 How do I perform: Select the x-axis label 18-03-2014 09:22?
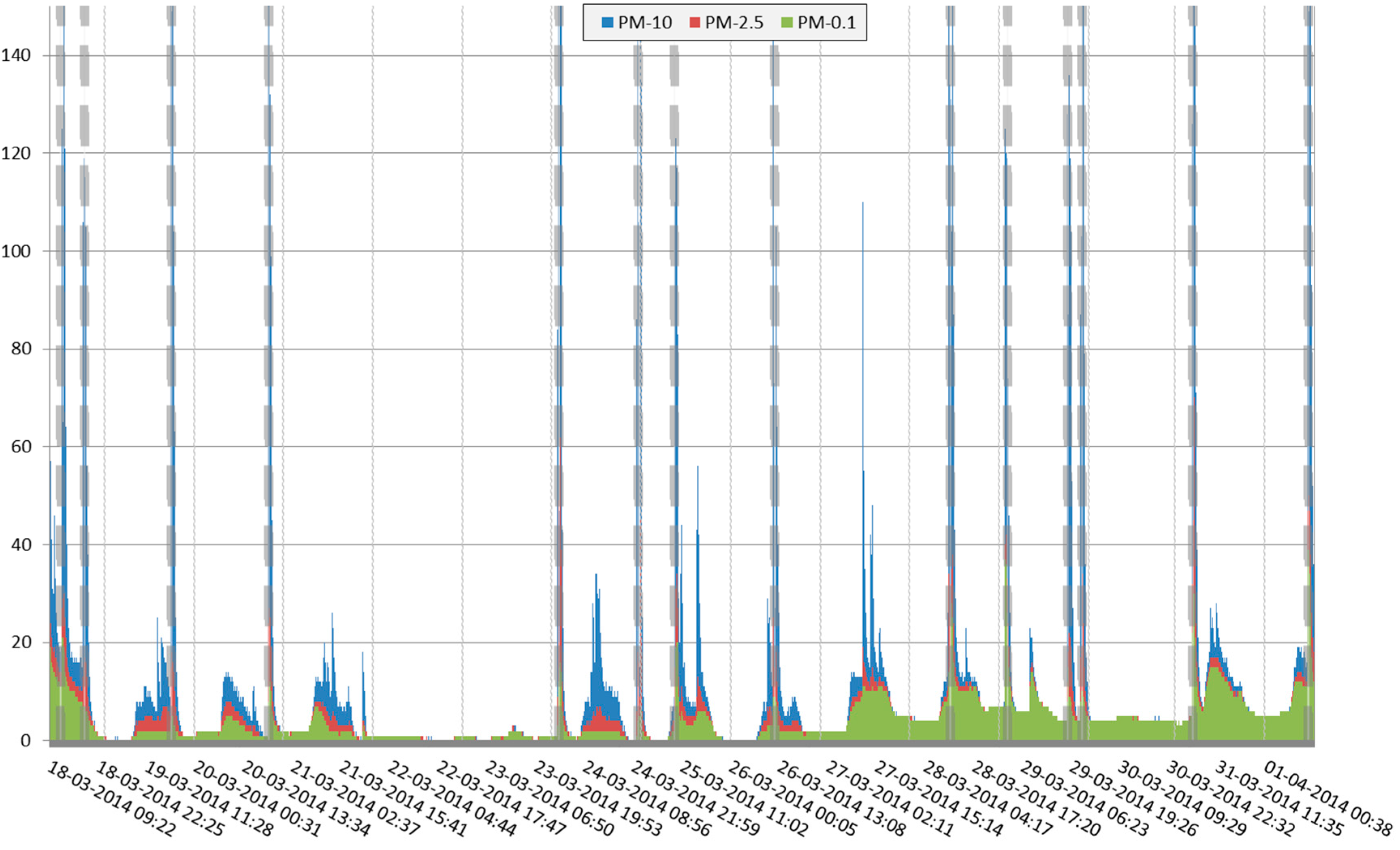111,799
